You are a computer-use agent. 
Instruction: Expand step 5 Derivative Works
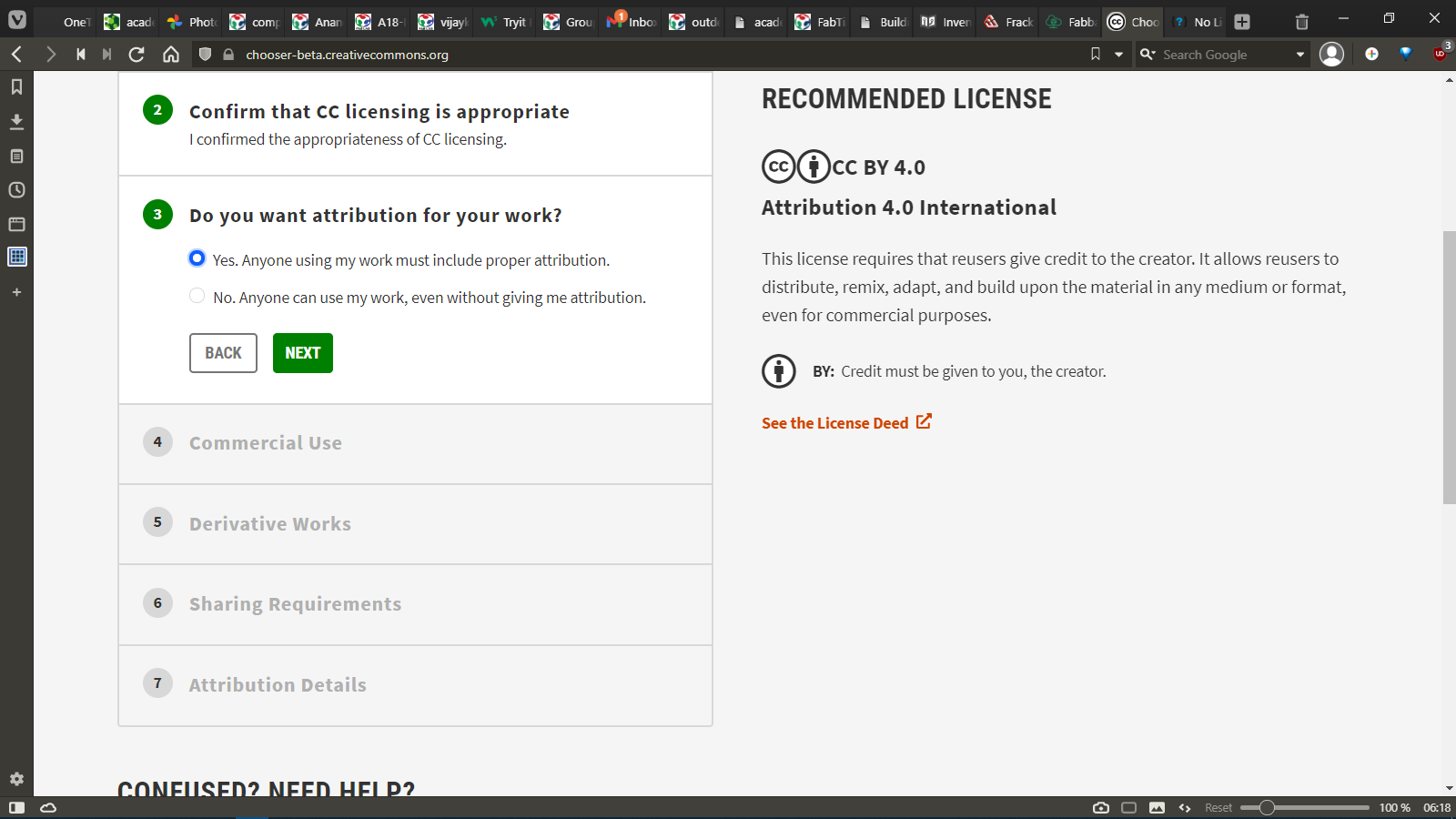tap(415, 524)
